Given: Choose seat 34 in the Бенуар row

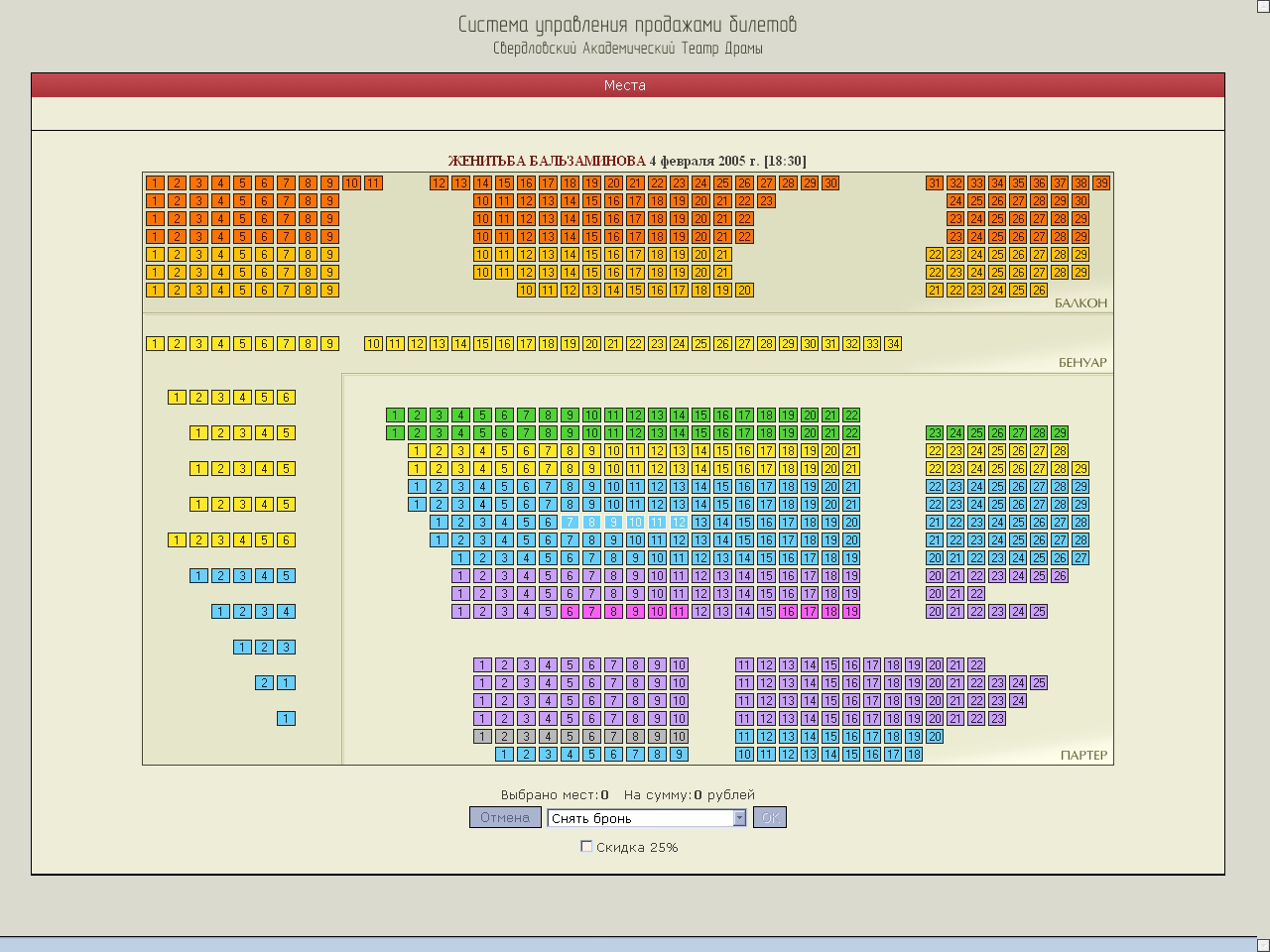Looking at the screenshot, I should click(893, 344).
